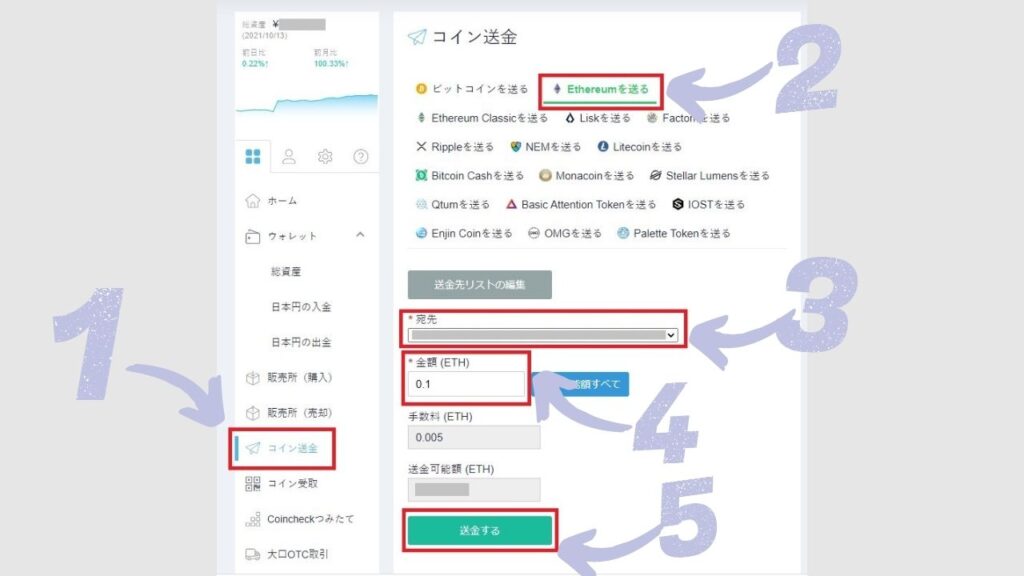This screenshot has height=576, width=1024.
Task: Click the コイン送金 page heading
Action: click(x=474, y=37)
